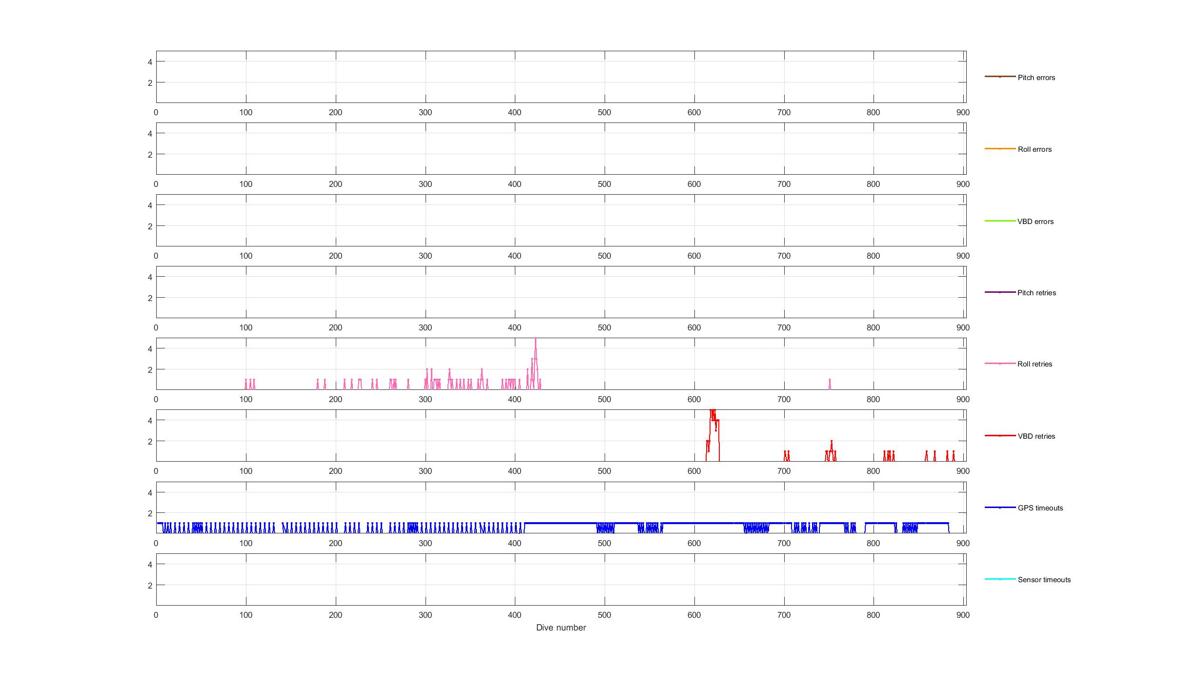Select the orange Roll errors legend line
Viewport: 1200px width, 681px height.
(1000, 149)
